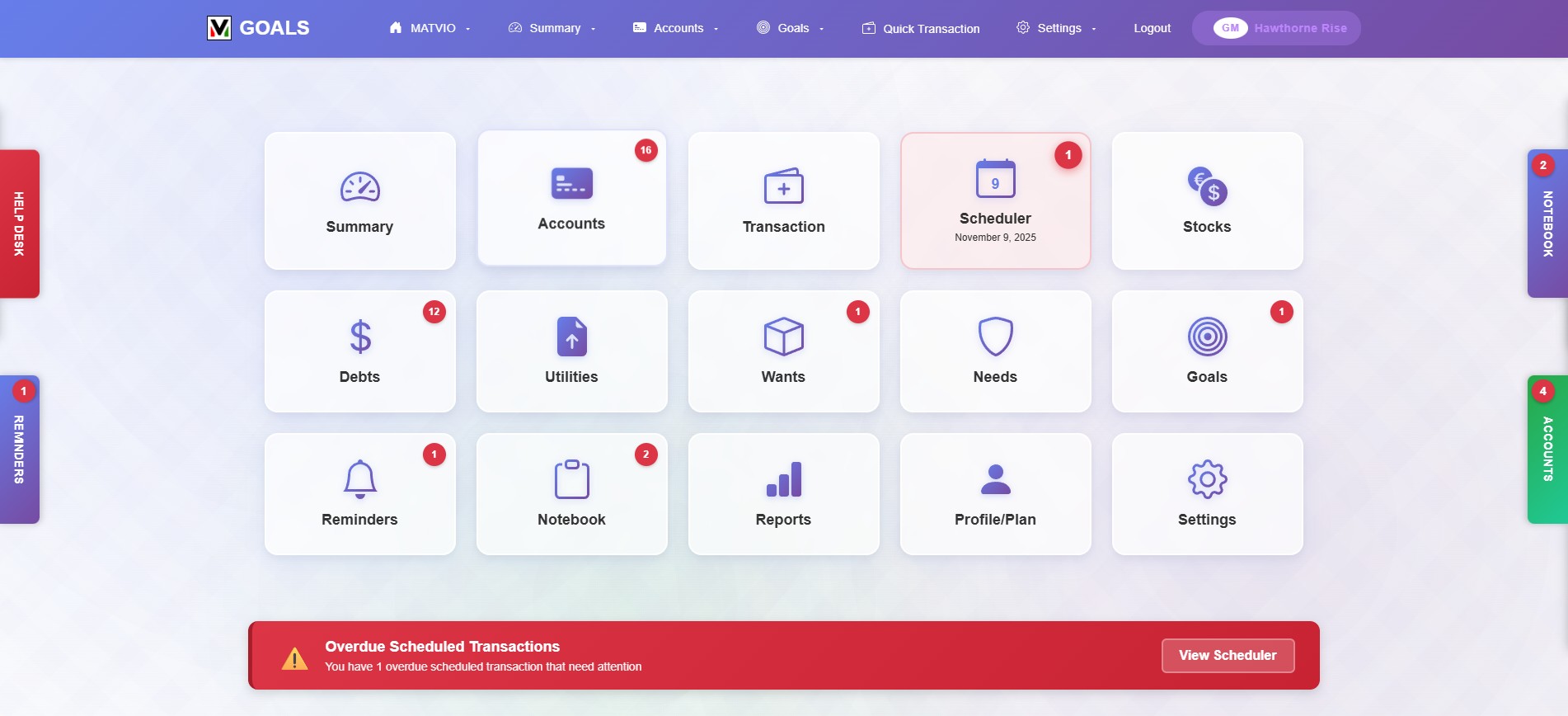Select the Transaction wallet plus icon
This screenshot has width=1568, height=716.
tap(783, 187)
